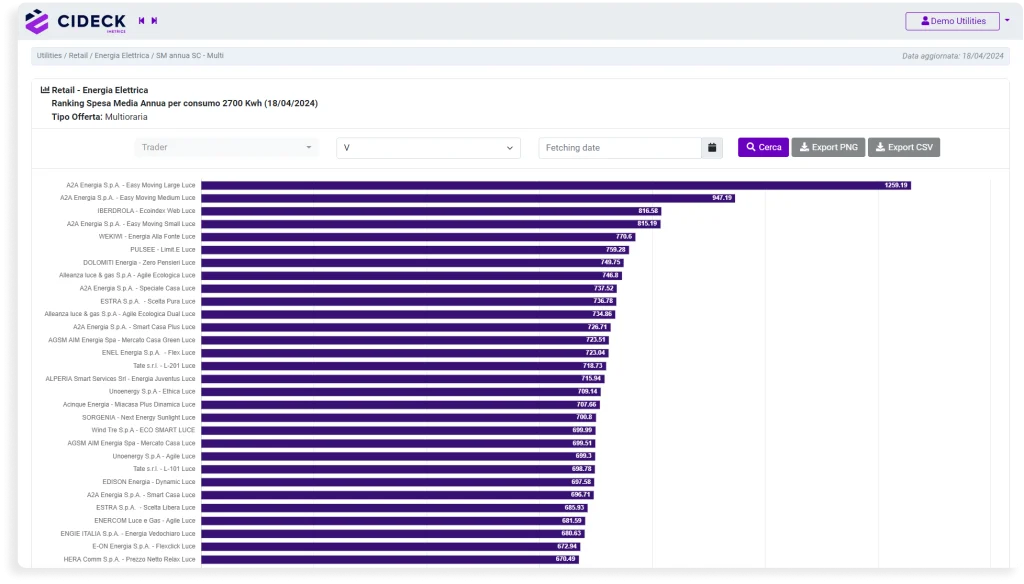Open the Demo Utilities user menu
Viewport: 1024px width, 584px height.
952,21
